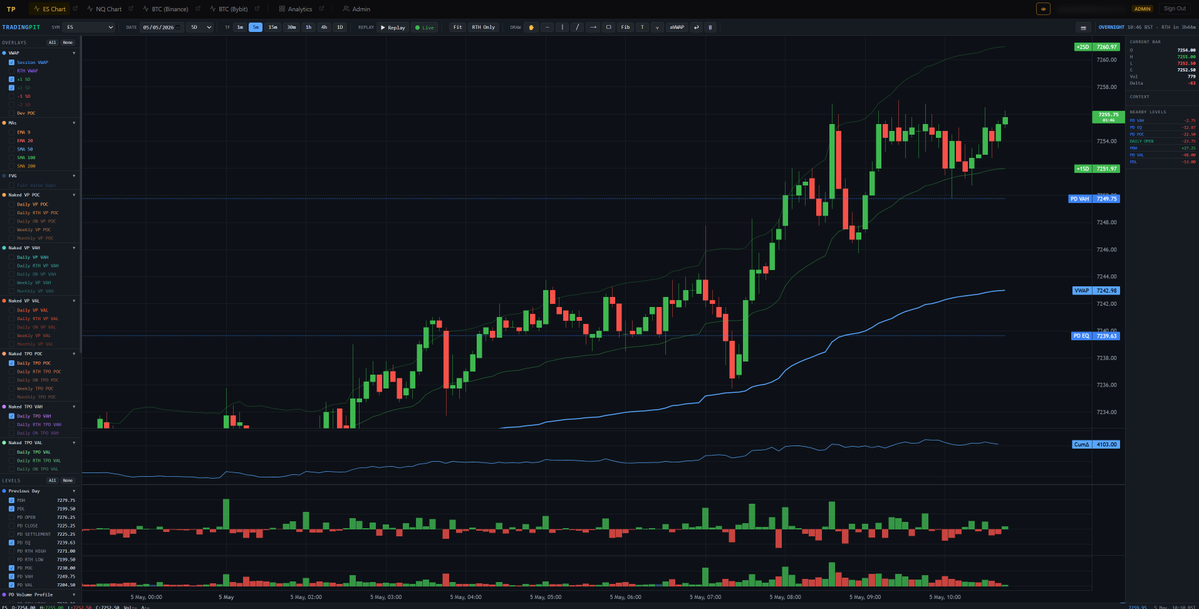
Task: Open the Admin tab
Action: pyautogui.click(x=356, y=9)
